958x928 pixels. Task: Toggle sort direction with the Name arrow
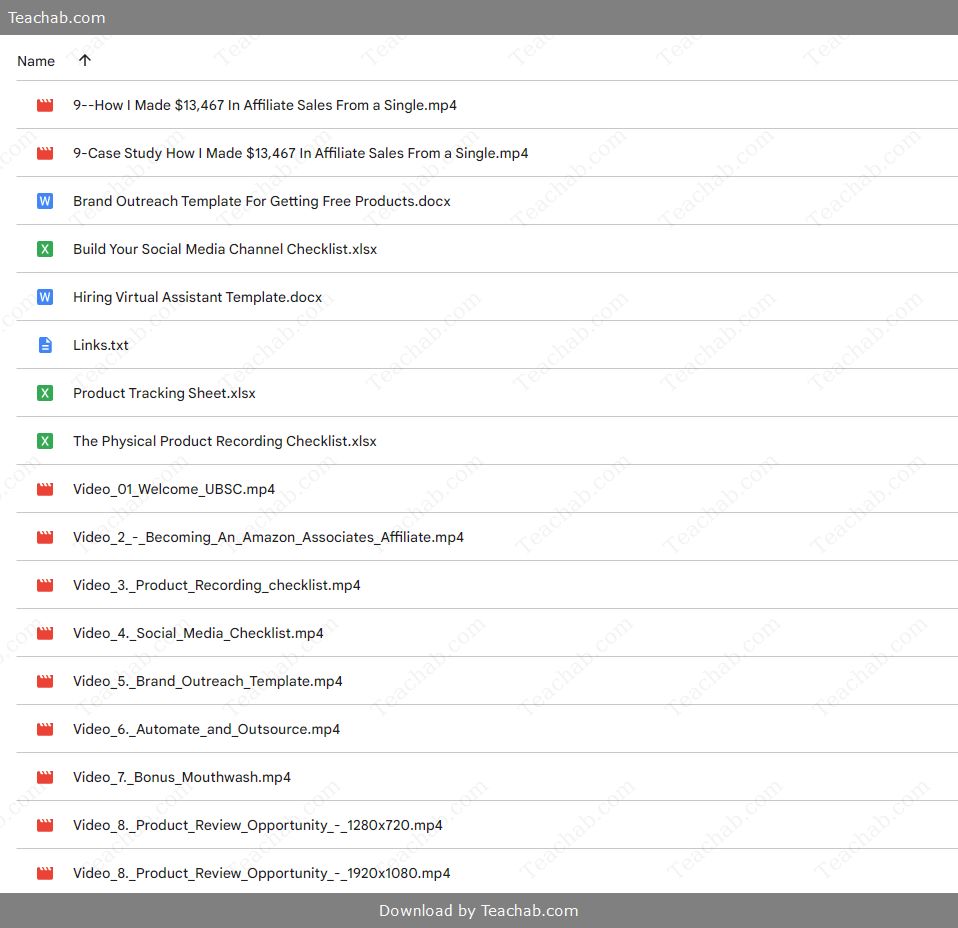[x=85, y=60]
